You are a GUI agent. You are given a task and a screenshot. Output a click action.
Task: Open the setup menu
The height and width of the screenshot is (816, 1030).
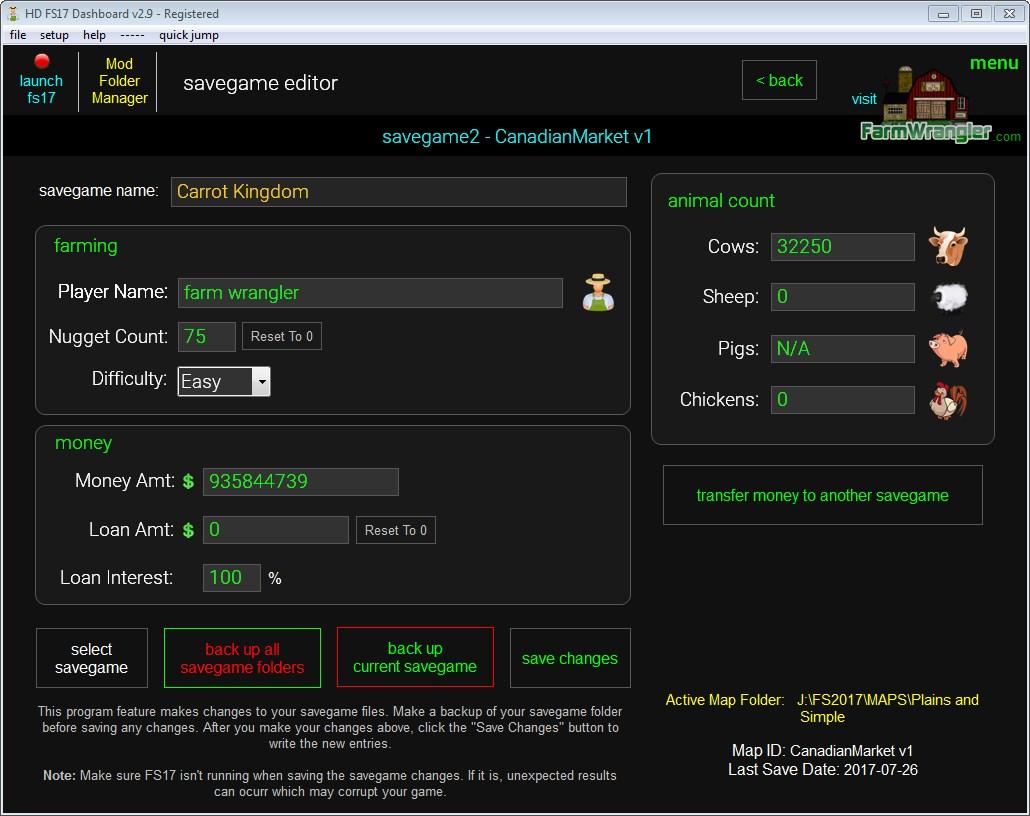click(x=54, y=35)
